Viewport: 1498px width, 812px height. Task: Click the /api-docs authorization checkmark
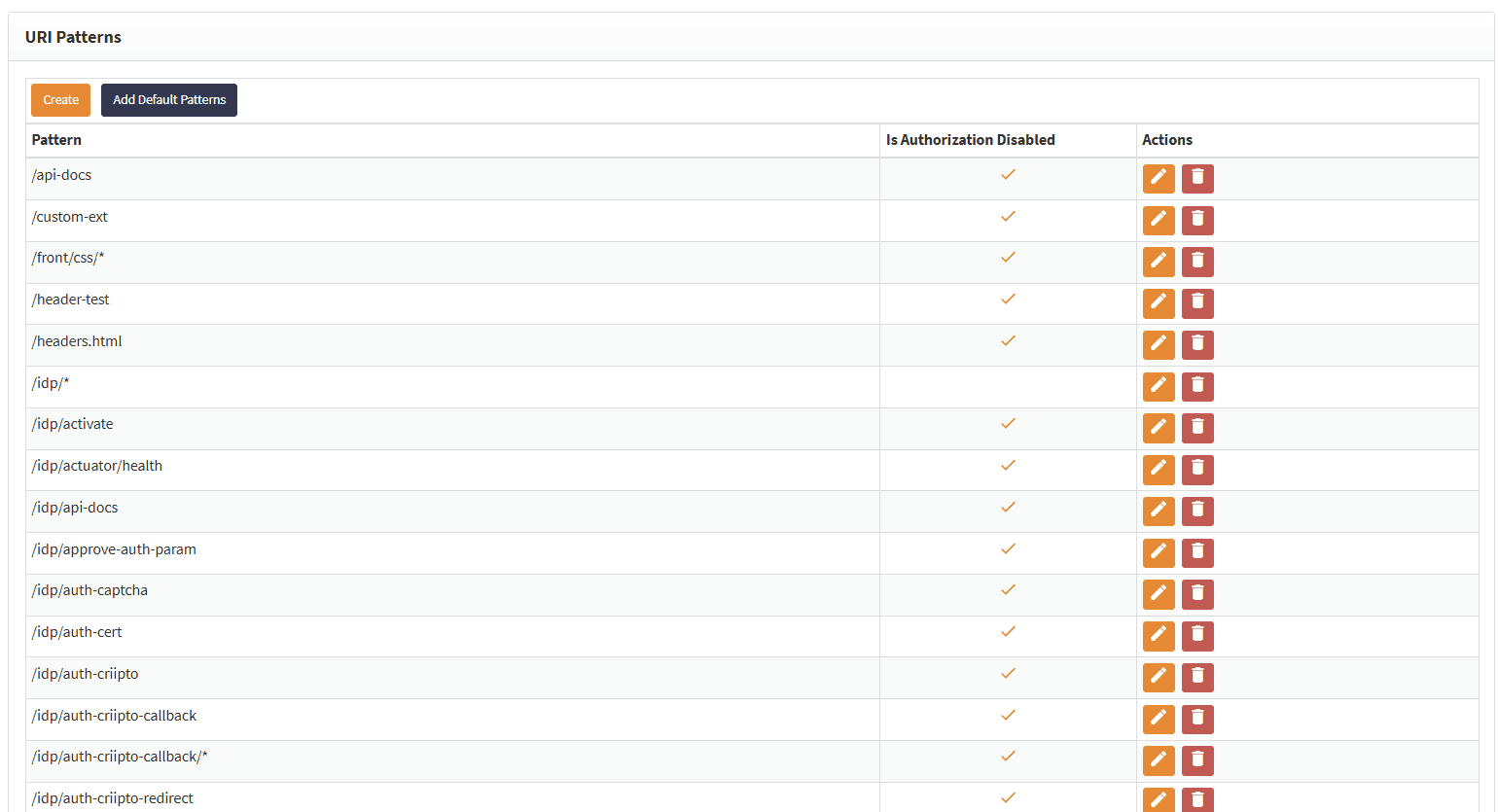click(1009, 175)
